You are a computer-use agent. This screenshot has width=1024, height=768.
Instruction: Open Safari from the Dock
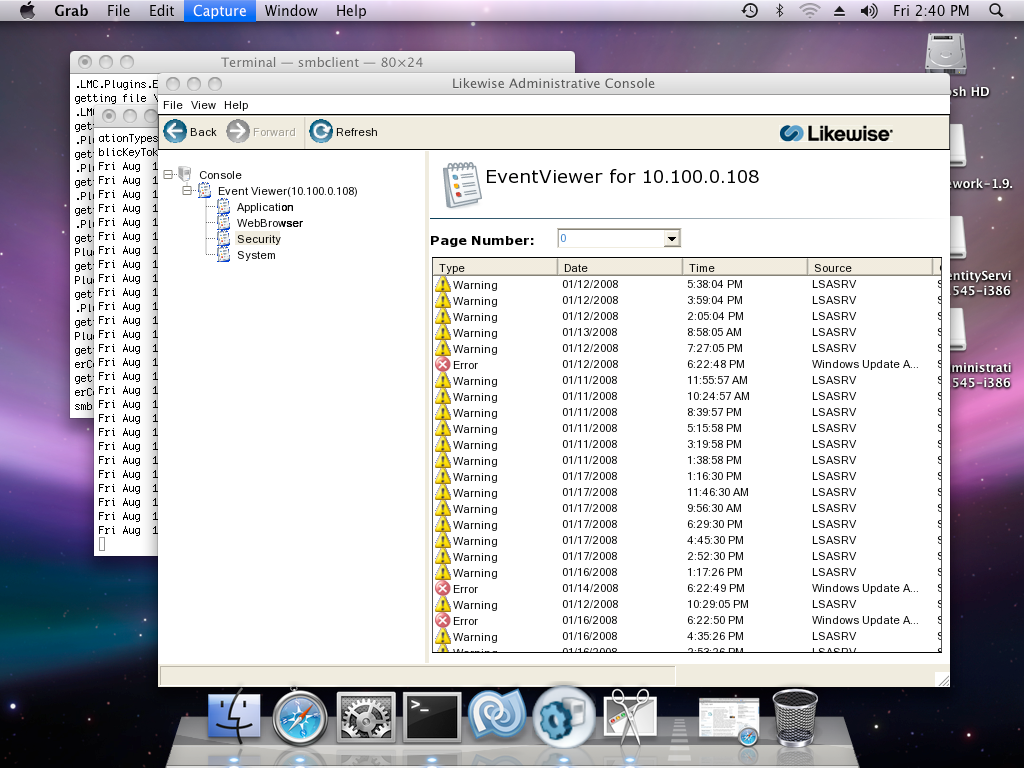(x=300, y=717)
